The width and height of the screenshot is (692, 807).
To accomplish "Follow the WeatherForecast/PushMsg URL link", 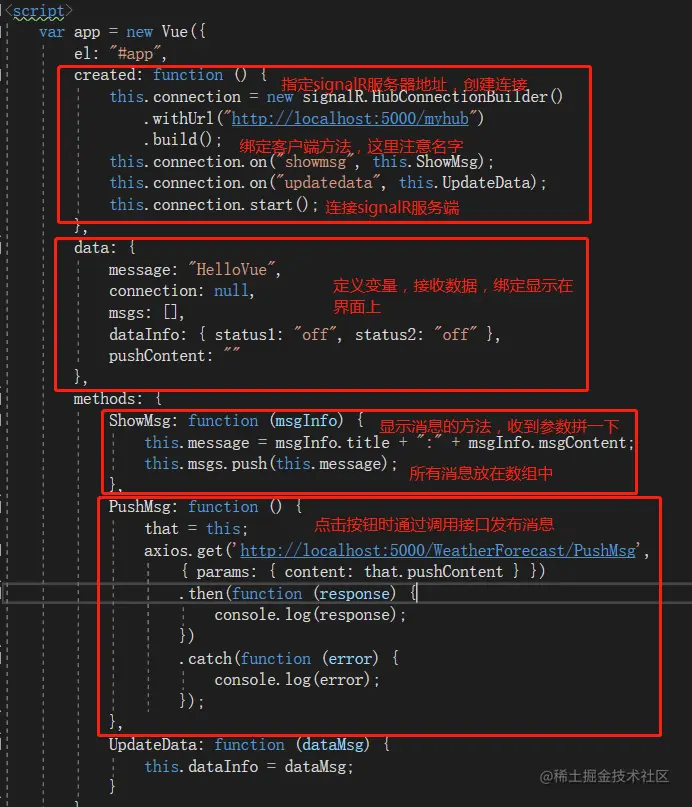I will pos(438,550).
